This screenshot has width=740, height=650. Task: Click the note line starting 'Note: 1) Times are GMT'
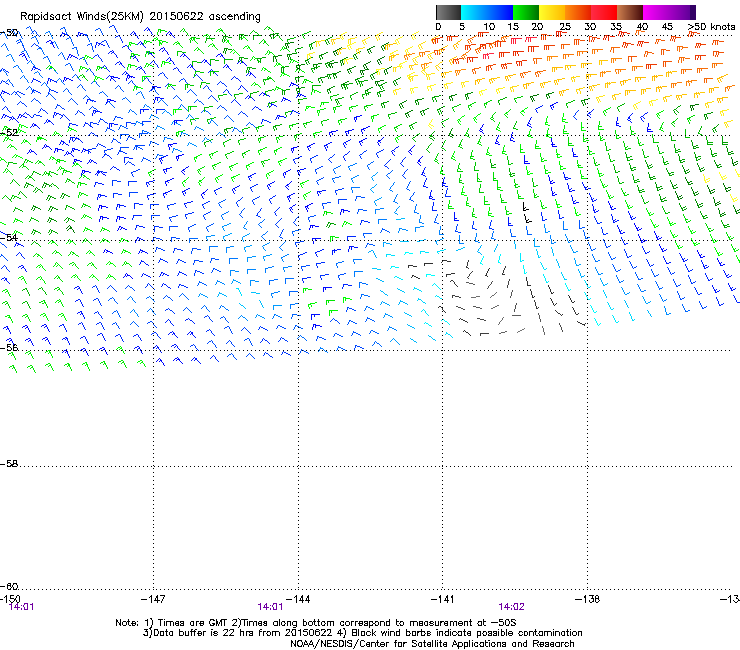pos(316,623)
